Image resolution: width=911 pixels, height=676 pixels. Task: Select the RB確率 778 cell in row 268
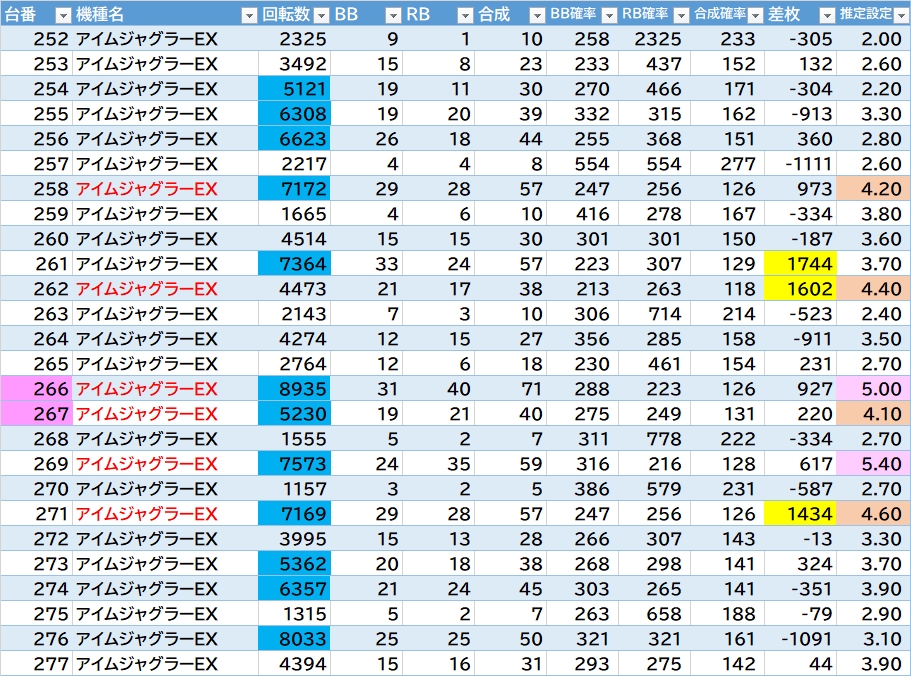(x=655, y=438)
